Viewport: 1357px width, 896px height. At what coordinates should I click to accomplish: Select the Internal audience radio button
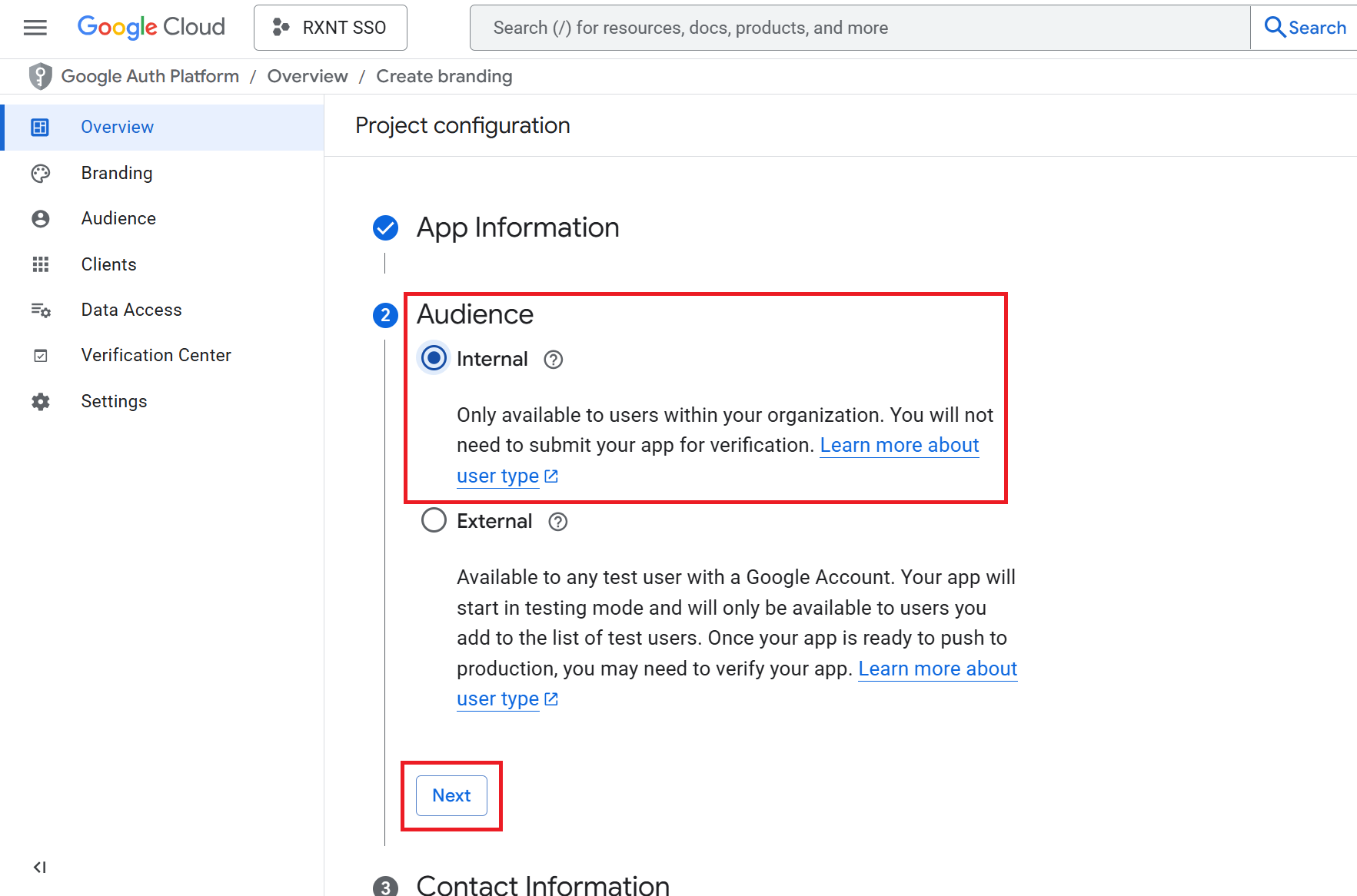434,358
